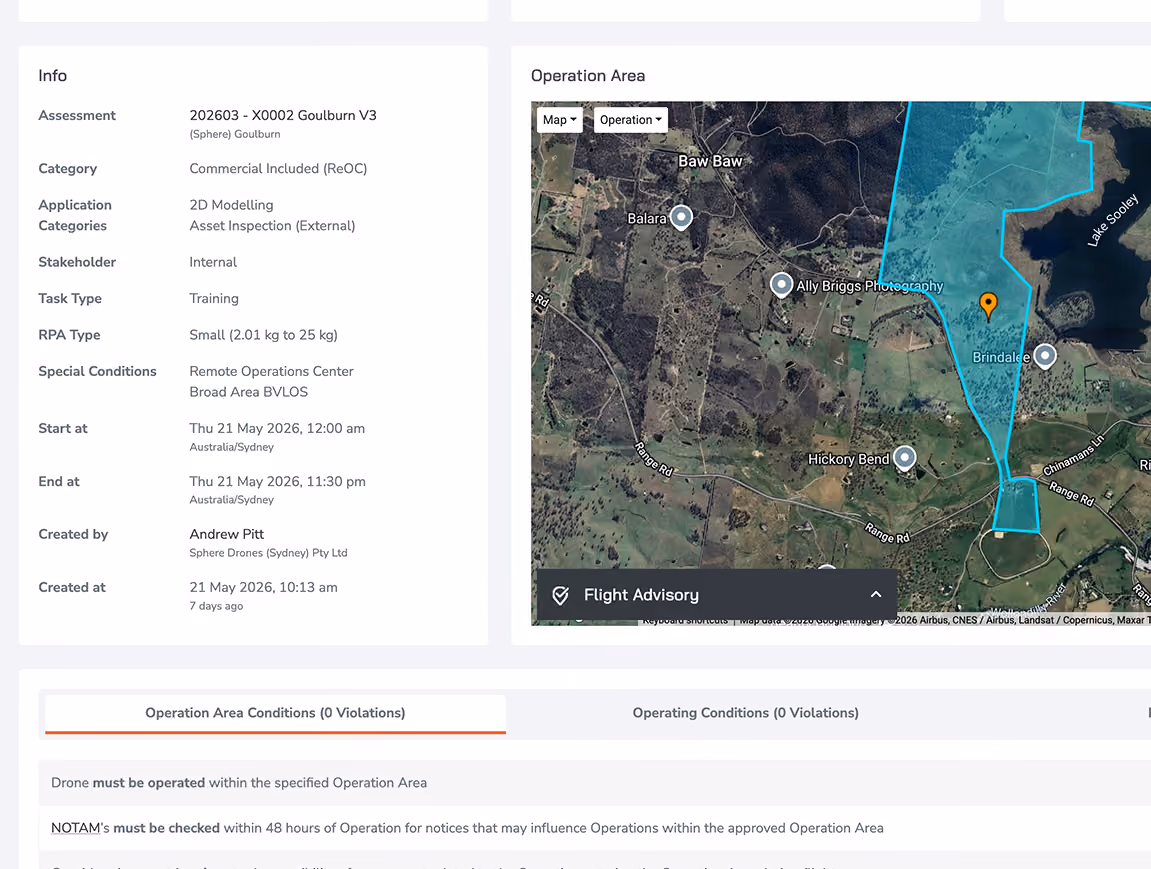This screenshot has width=1151, height=869.
Task: Select the Sphere Drones (Sydney) Pty Ltd text
Action: (x=269, y=553)
